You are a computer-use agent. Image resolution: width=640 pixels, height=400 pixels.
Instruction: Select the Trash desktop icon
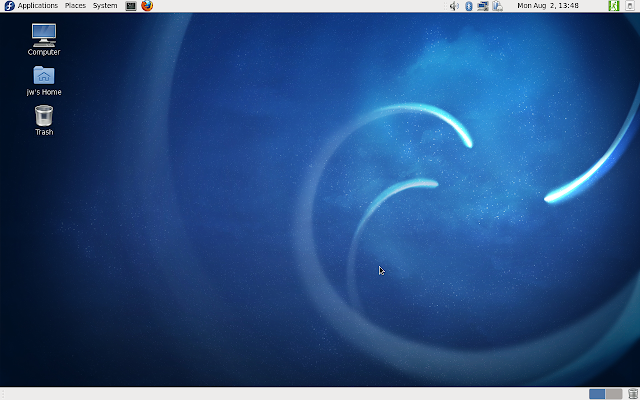pyautogui.click(x=44, y=117)
